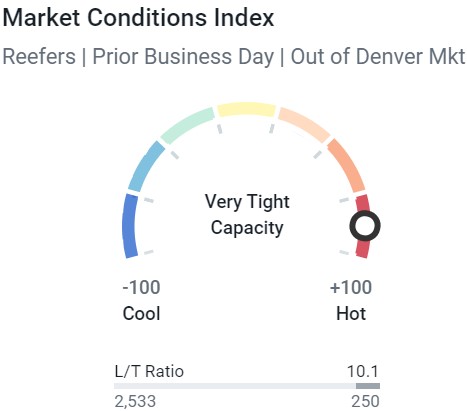This screenshot has width=467, height=411.
Task: Click Out of Denver Mkt text
Action: (x=378, y=56)
